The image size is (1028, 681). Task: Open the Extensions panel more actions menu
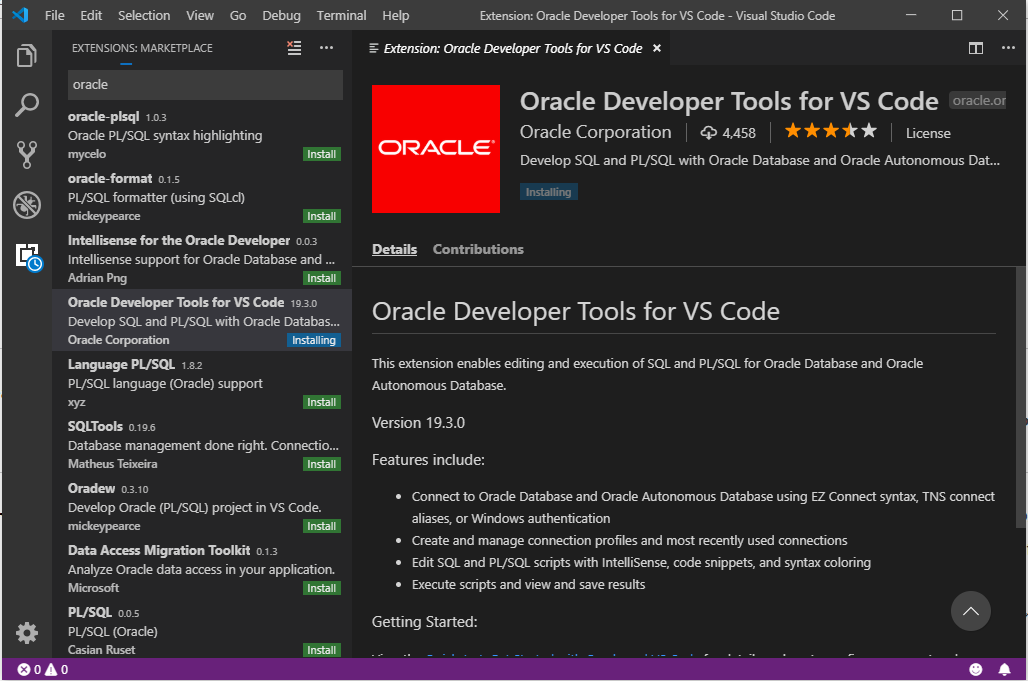click(326, 47)
